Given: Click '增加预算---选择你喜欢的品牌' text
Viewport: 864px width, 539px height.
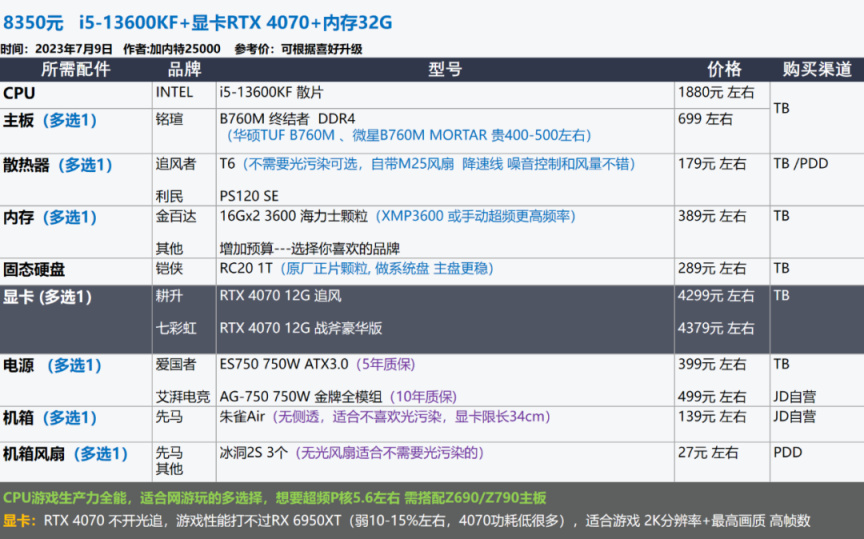Looking at the screenshot, I should click(310, 249).
